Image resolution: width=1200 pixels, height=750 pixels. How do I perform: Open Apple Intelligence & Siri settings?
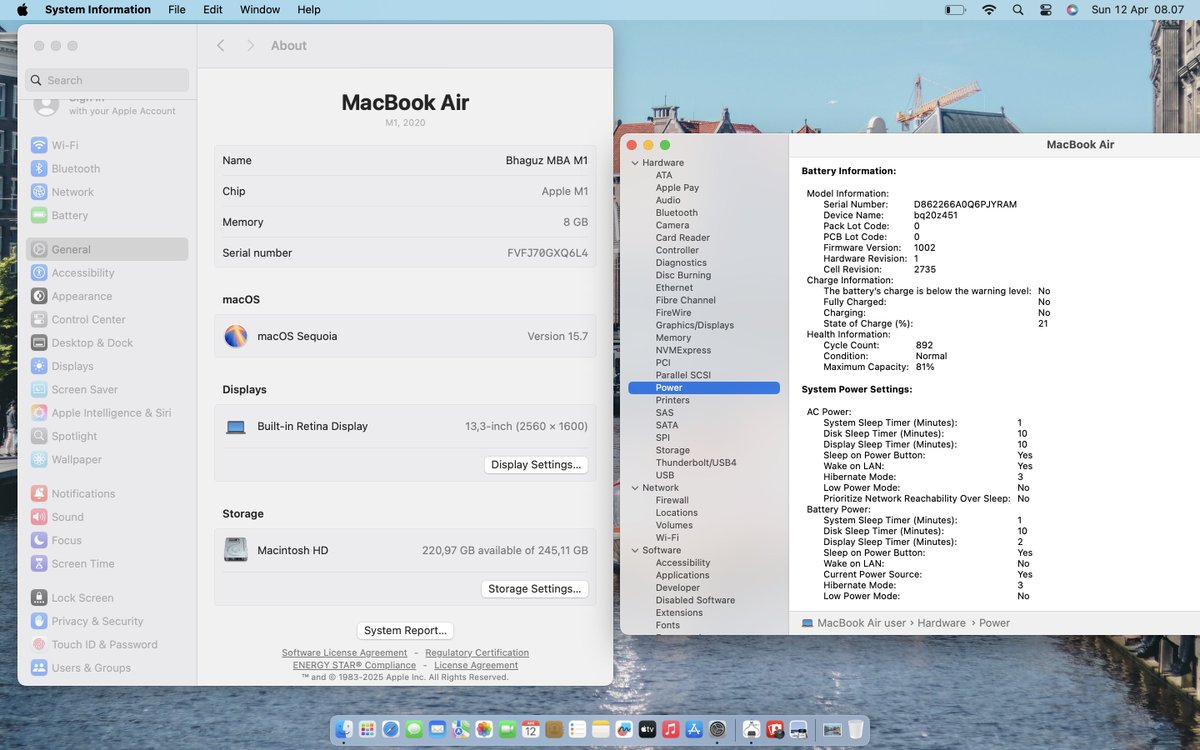[107, 413]
